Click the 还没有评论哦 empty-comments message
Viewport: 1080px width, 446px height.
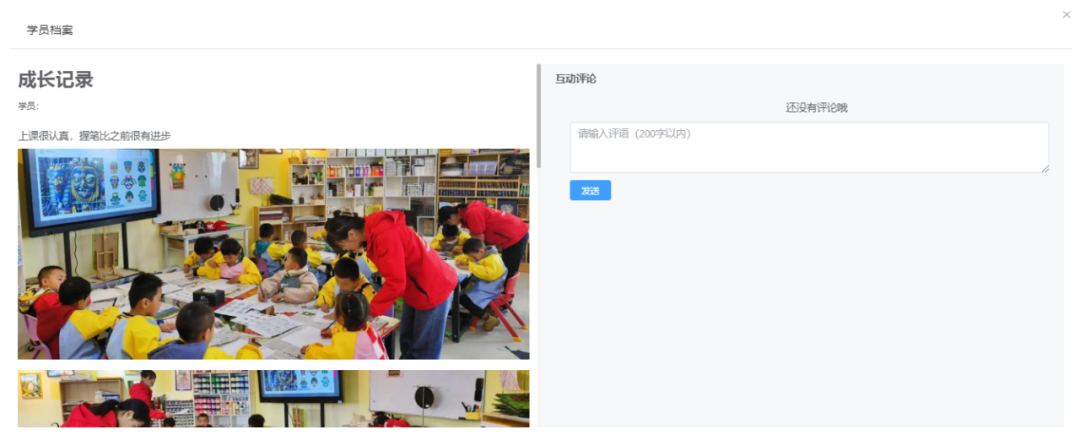(x=816, y=107)
